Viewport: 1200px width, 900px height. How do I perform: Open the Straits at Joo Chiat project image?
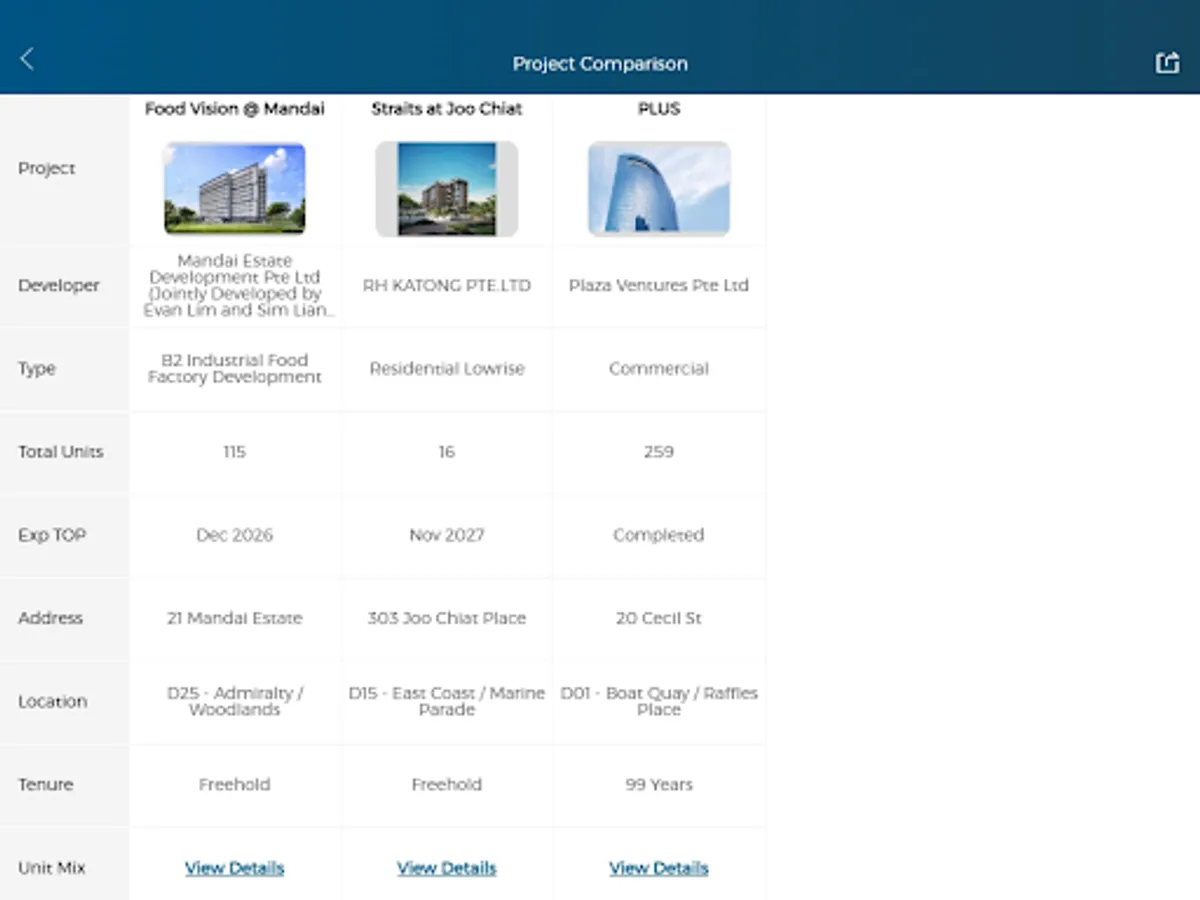click(x=446, y=189)
